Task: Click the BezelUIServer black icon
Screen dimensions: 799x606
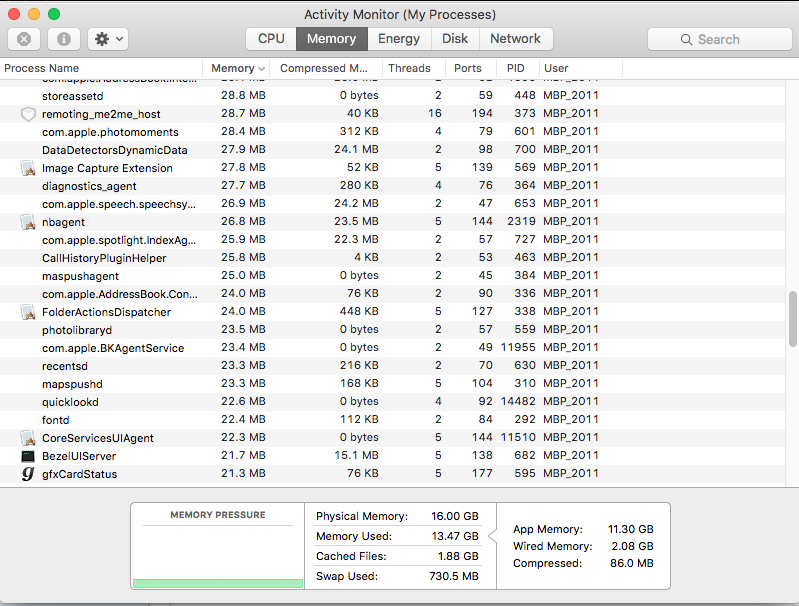Action: (28, 456)
